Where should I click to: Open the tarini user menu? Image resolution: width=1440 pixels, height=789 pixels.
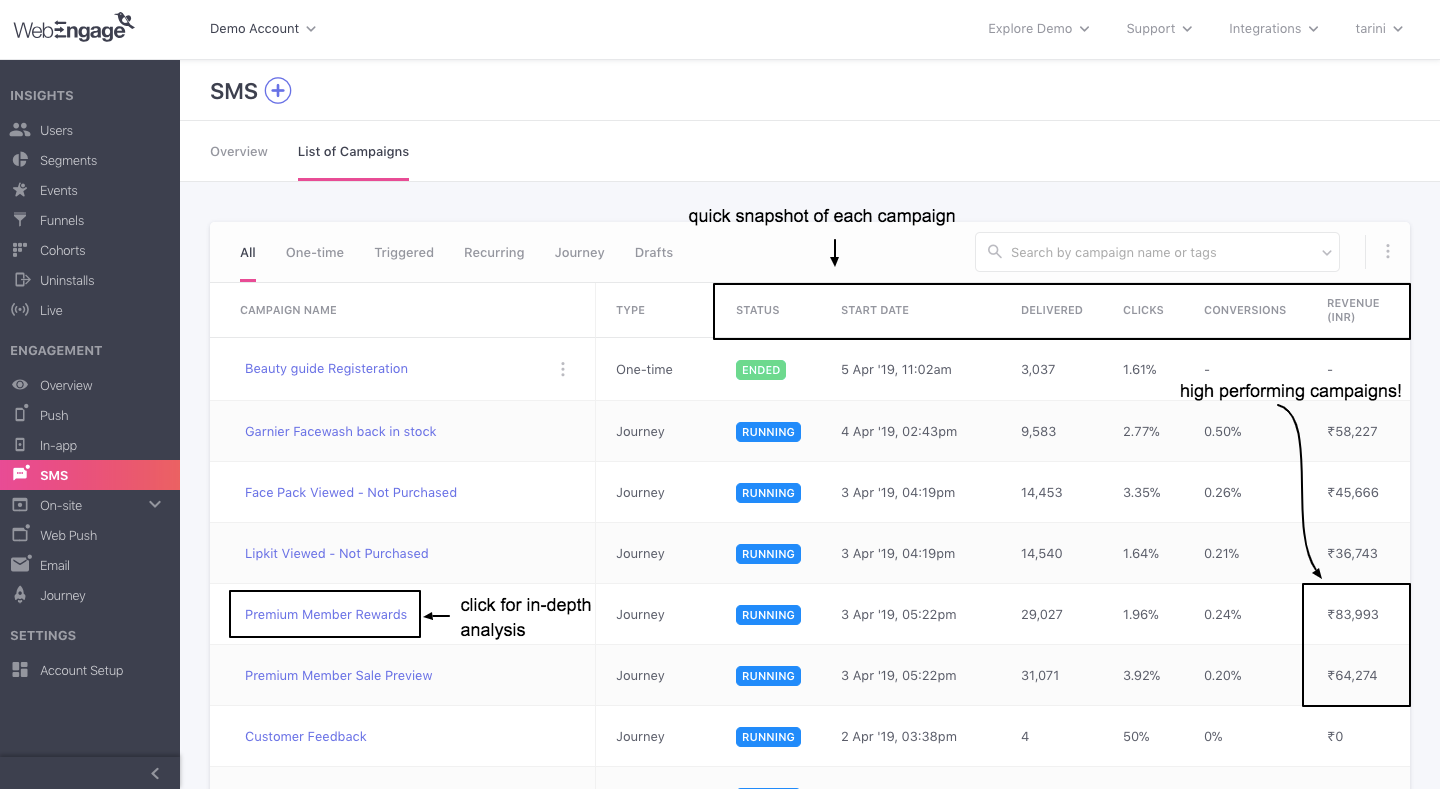pos(1379,28)
